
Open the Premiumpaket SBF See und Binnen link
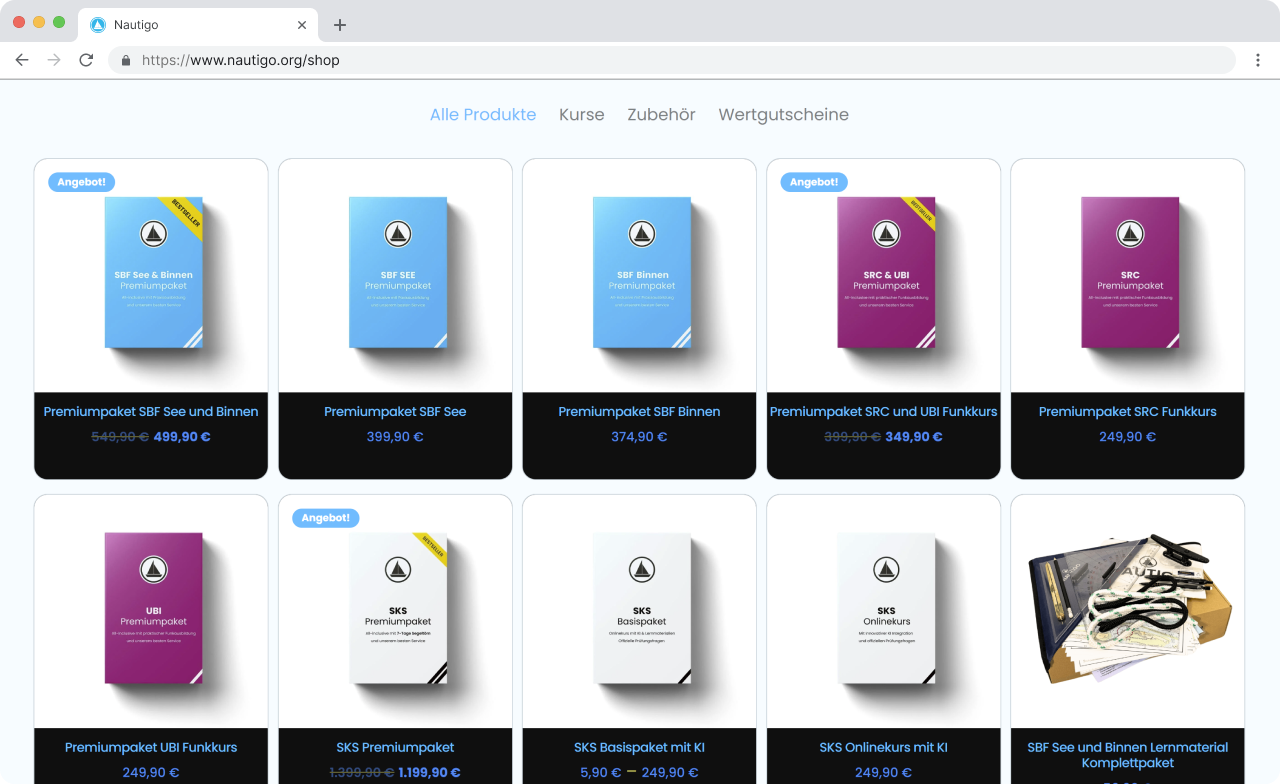[151, 411]
